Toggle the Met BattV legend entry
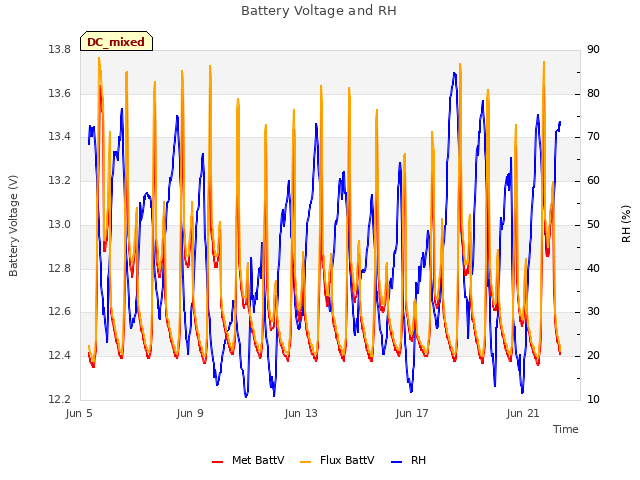Image resolution: width=640 pixels, height=480 pixels. [x=248, y=460]
